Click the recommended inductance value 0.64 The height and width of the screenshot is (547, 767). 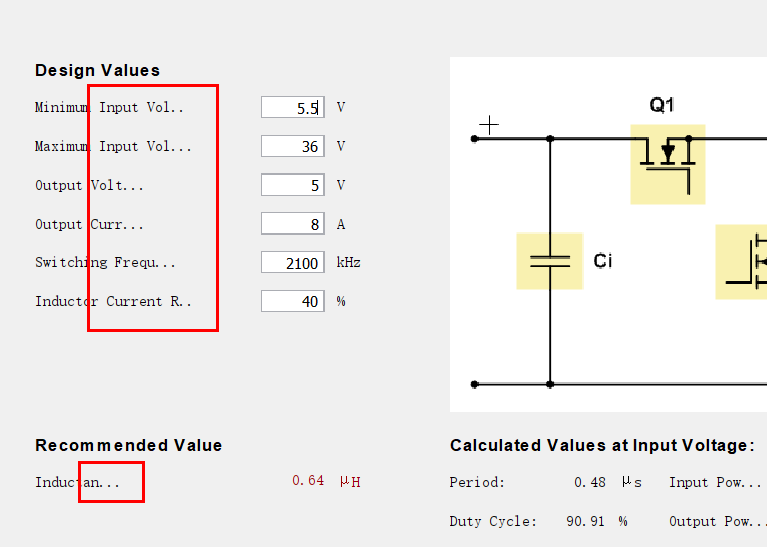(x=308, y=481)
